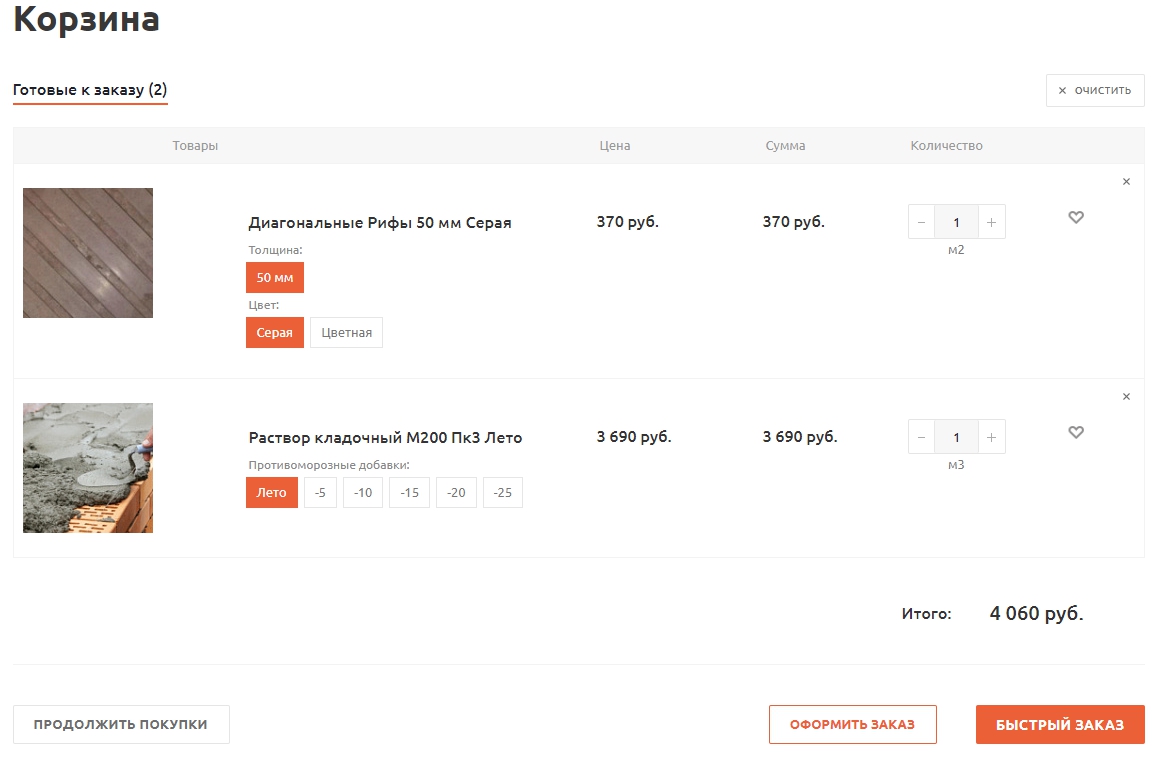1162x770 pixels.
Task: Decrease quantity of Раствор кладочный with minus
Action: point(921,437)
